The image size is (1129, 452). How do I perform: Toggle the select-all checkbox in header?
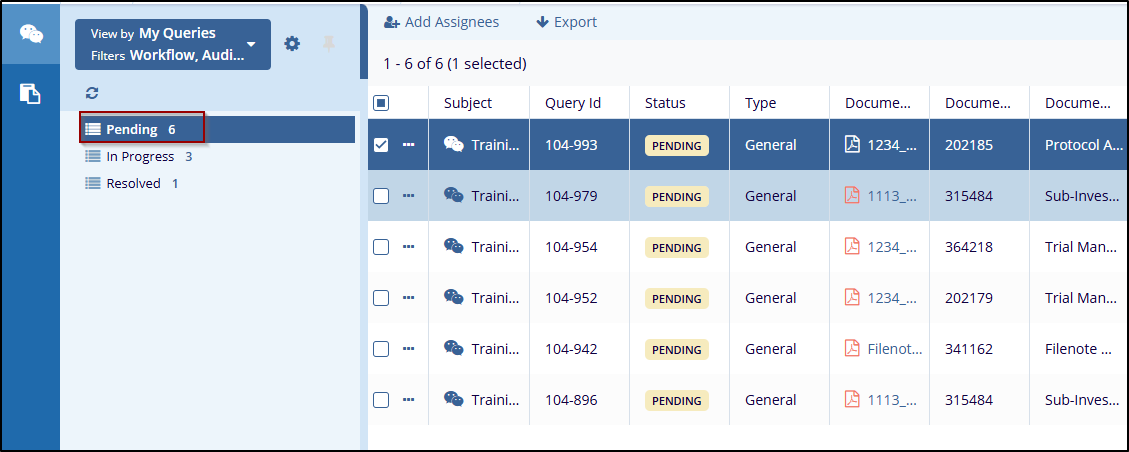[381, 103]
